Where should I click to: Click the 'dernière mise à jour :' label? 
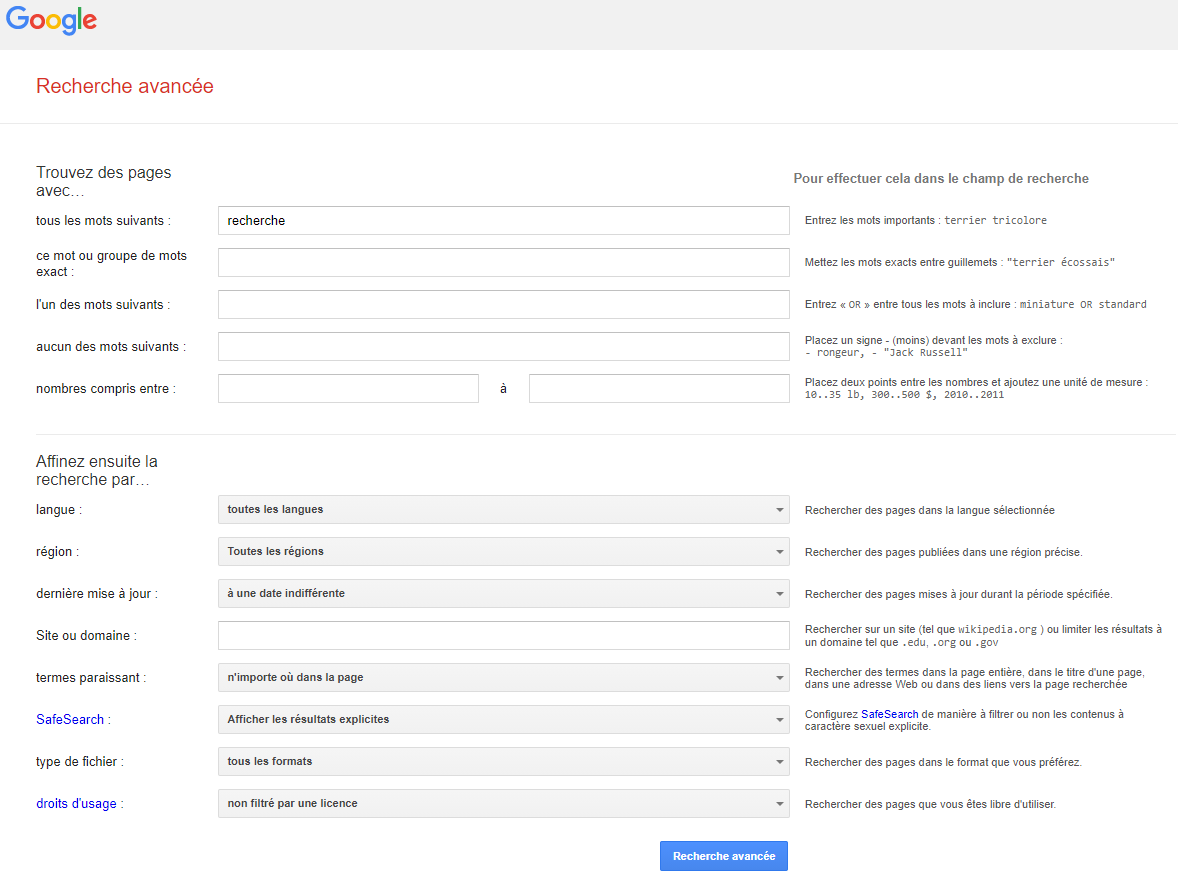click(x=97, y=594)
